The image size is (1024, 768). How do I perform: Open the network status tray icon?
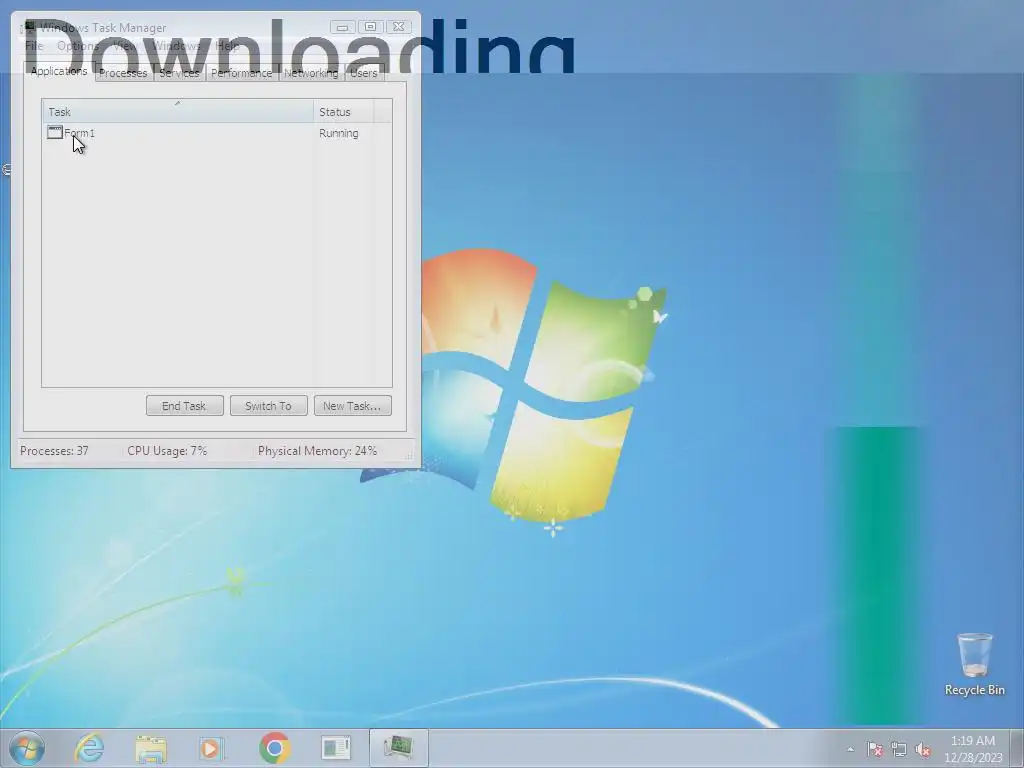[x=899, y=750]
